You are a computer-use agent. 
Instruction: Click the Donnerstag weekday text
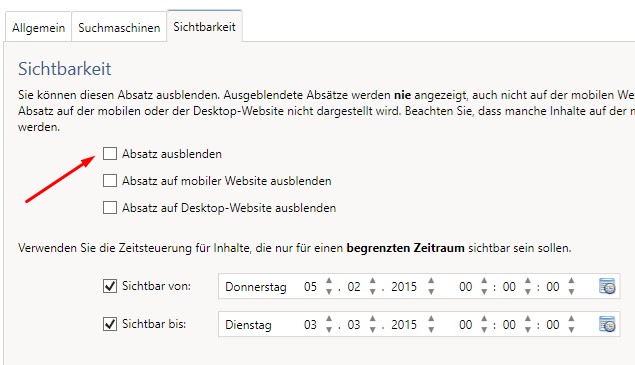coord(256,287)
